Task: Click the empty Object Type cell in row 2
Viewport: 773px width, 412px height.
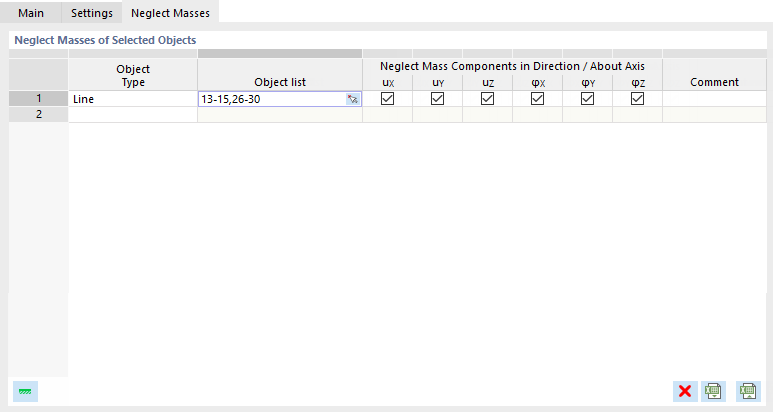Action: [132, 114]
